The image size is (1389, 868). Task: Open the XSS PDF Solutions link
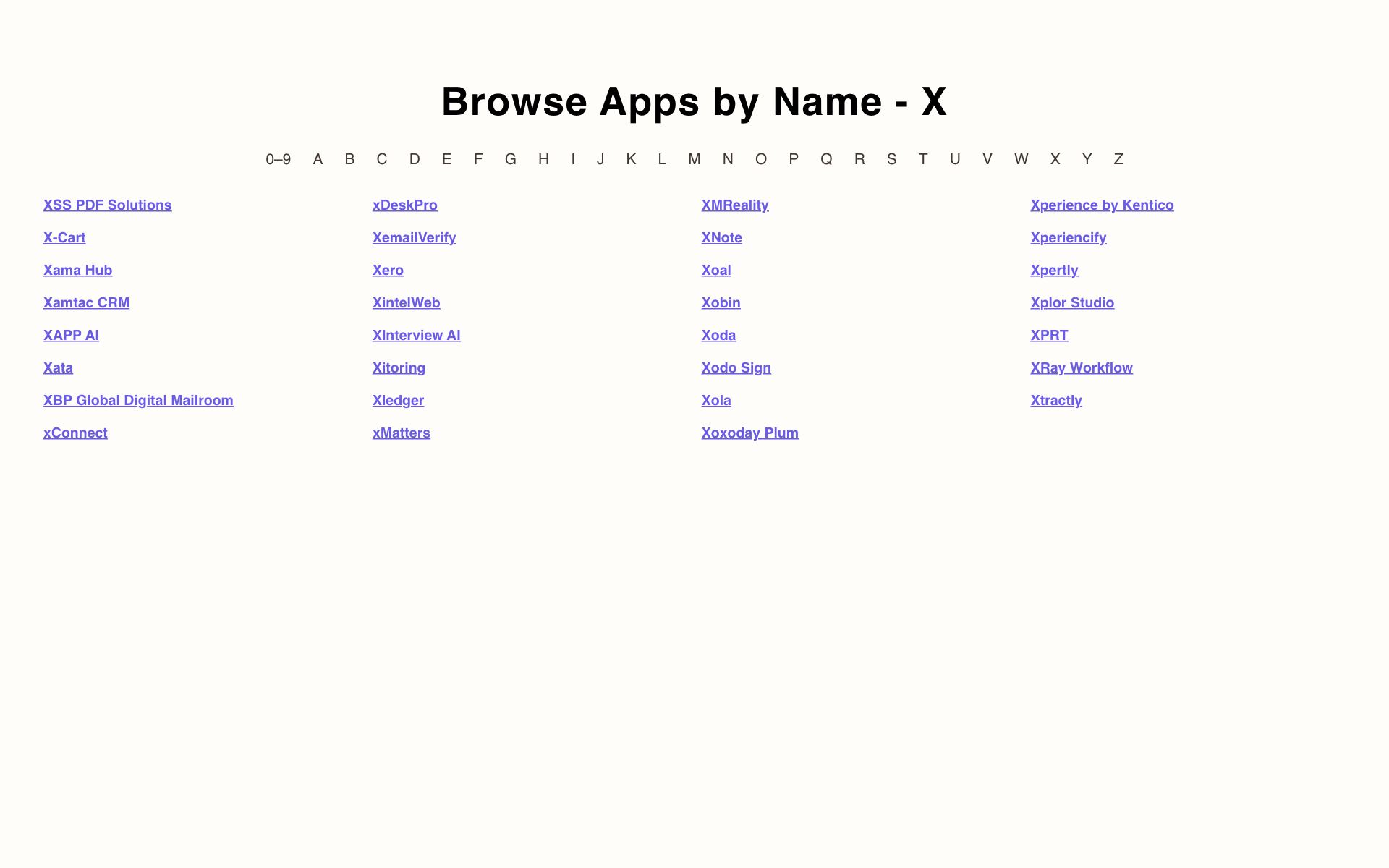(x=107, y=205)
